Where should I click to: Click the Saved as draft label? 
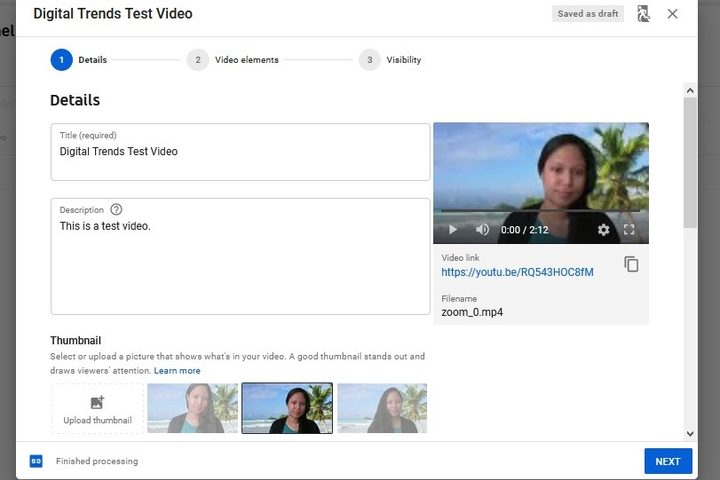(x=588, y=14)
